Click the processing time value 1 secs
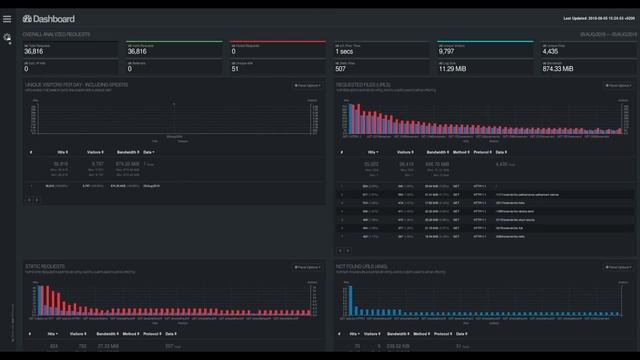 click(x=344, y=51)
